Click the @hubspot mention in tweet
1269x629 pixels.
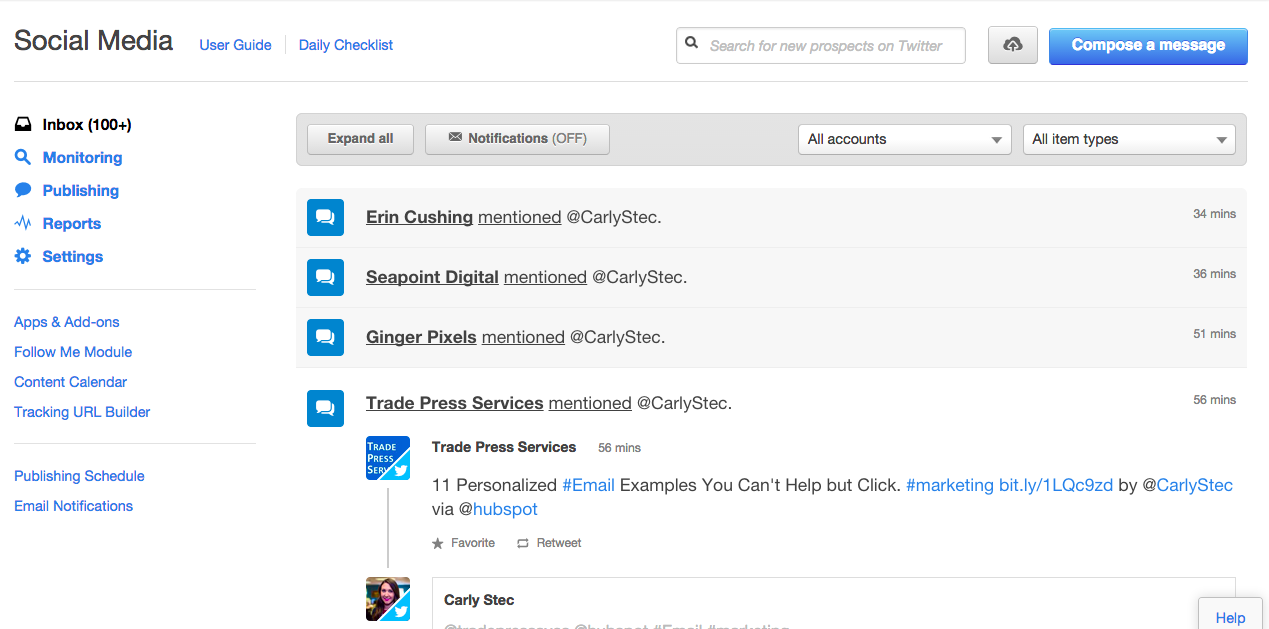coord(498,509)
